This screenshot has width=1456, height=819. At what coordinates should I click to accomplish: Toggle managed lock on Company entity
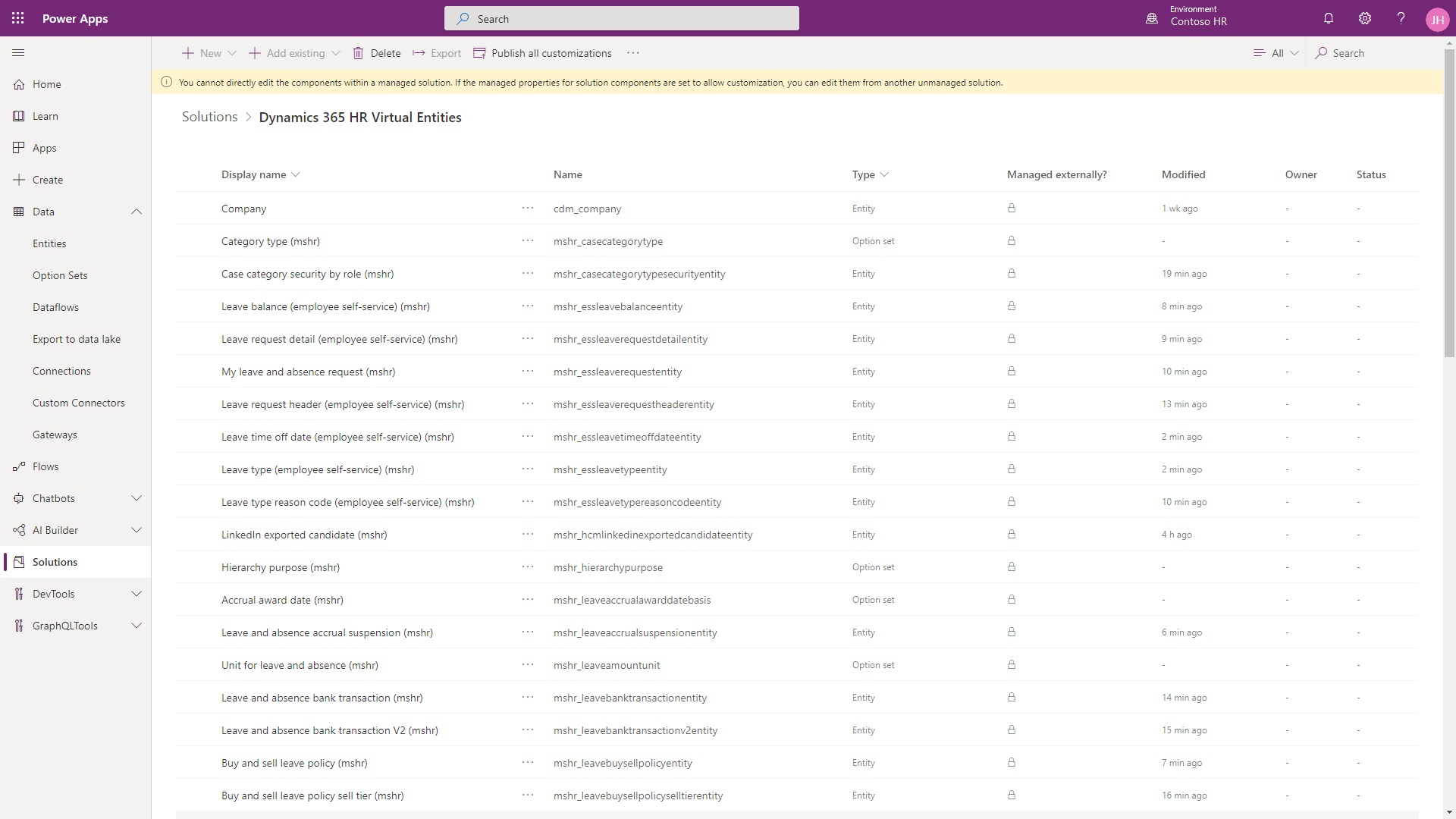[1012, 207]
